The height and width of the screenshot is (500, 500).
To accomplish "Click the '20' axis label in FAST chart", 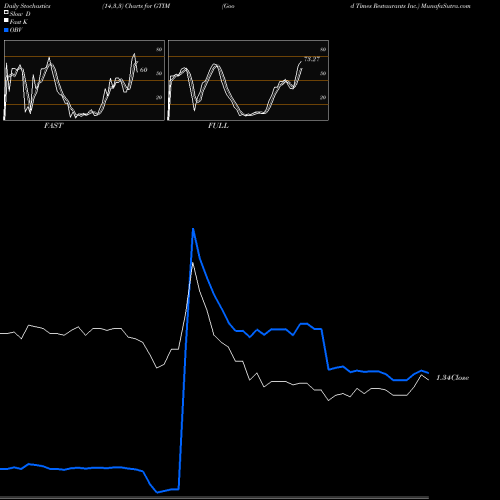I will [x=159, y=97].
